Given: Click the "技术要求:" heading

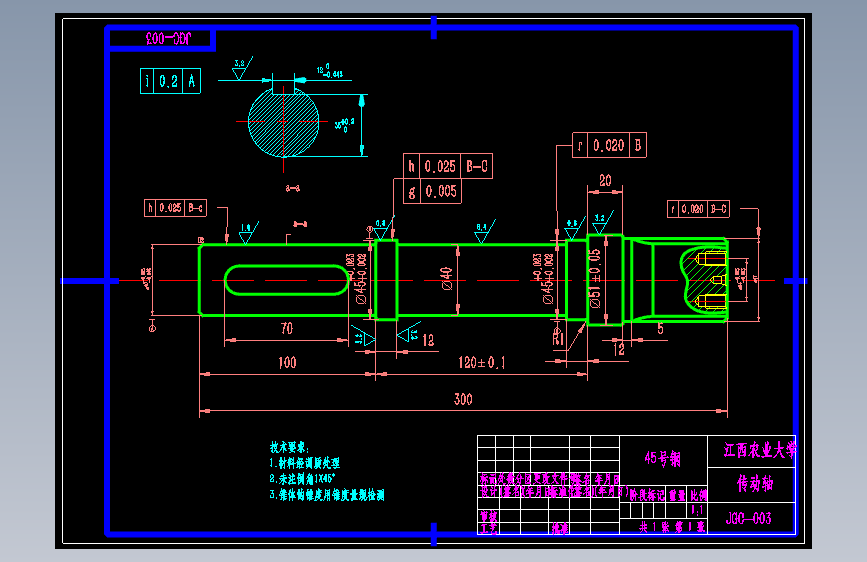Looking at the screenshot, I should (x=289, y=447).
